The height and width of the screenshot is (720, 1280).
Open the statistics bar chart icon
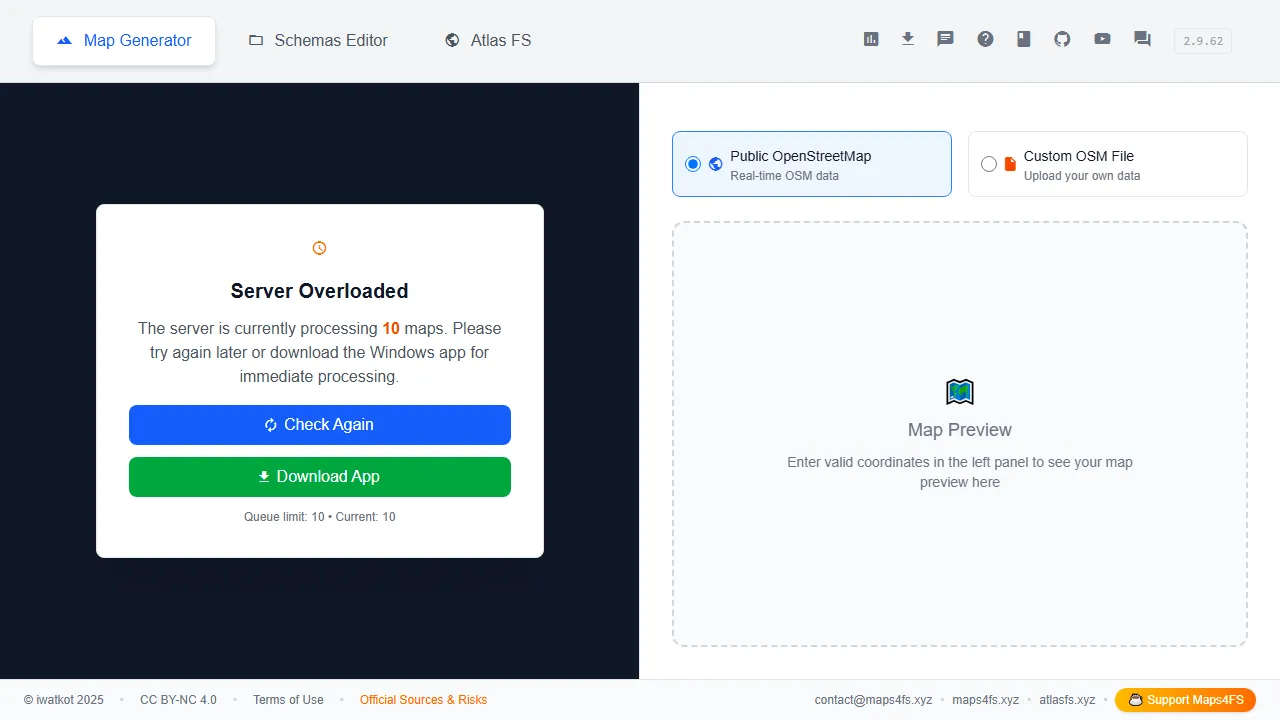871,39
